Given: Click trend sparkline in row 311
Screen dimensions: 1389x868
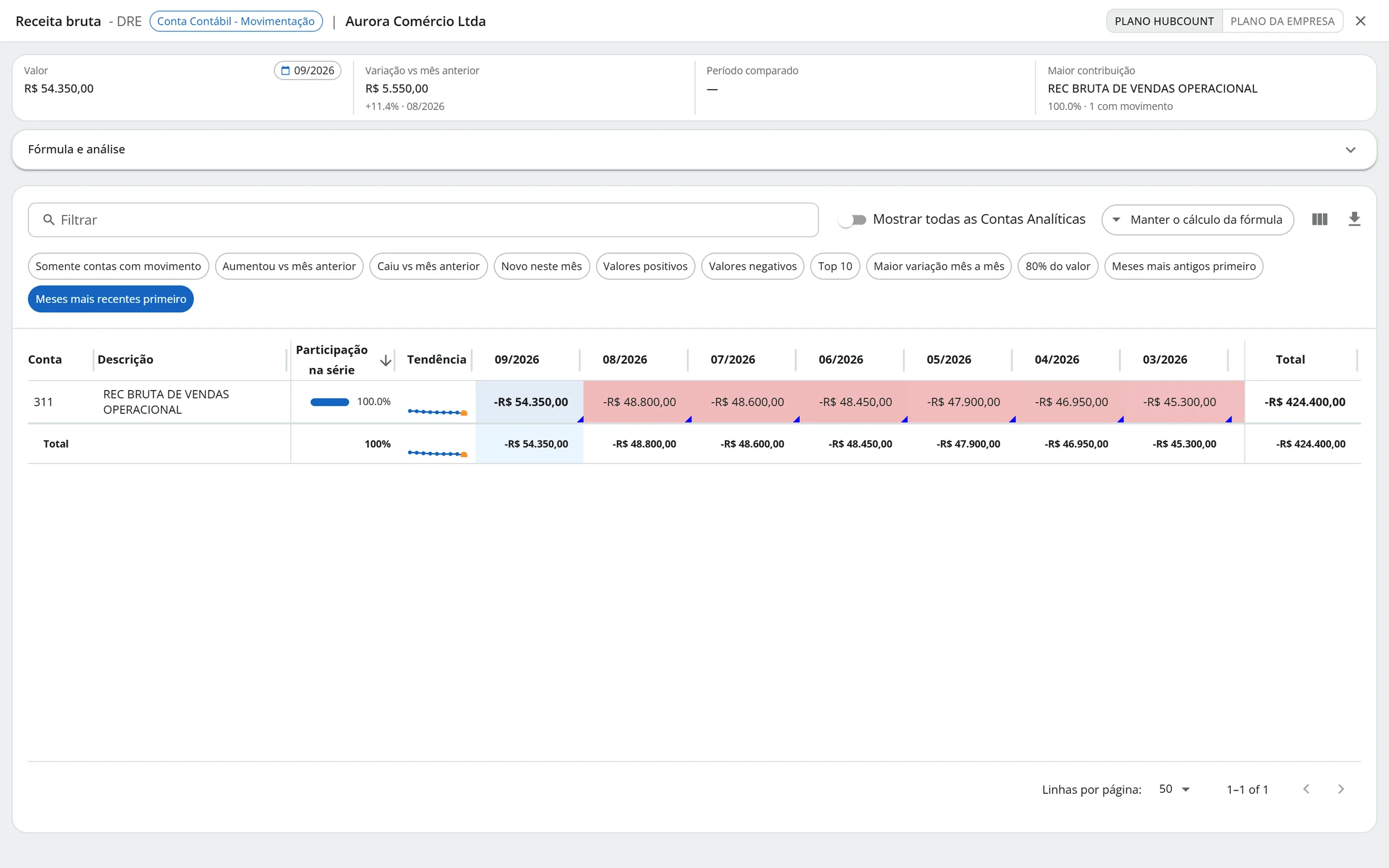Looking at the screenshot, I should tap(438, 412).
